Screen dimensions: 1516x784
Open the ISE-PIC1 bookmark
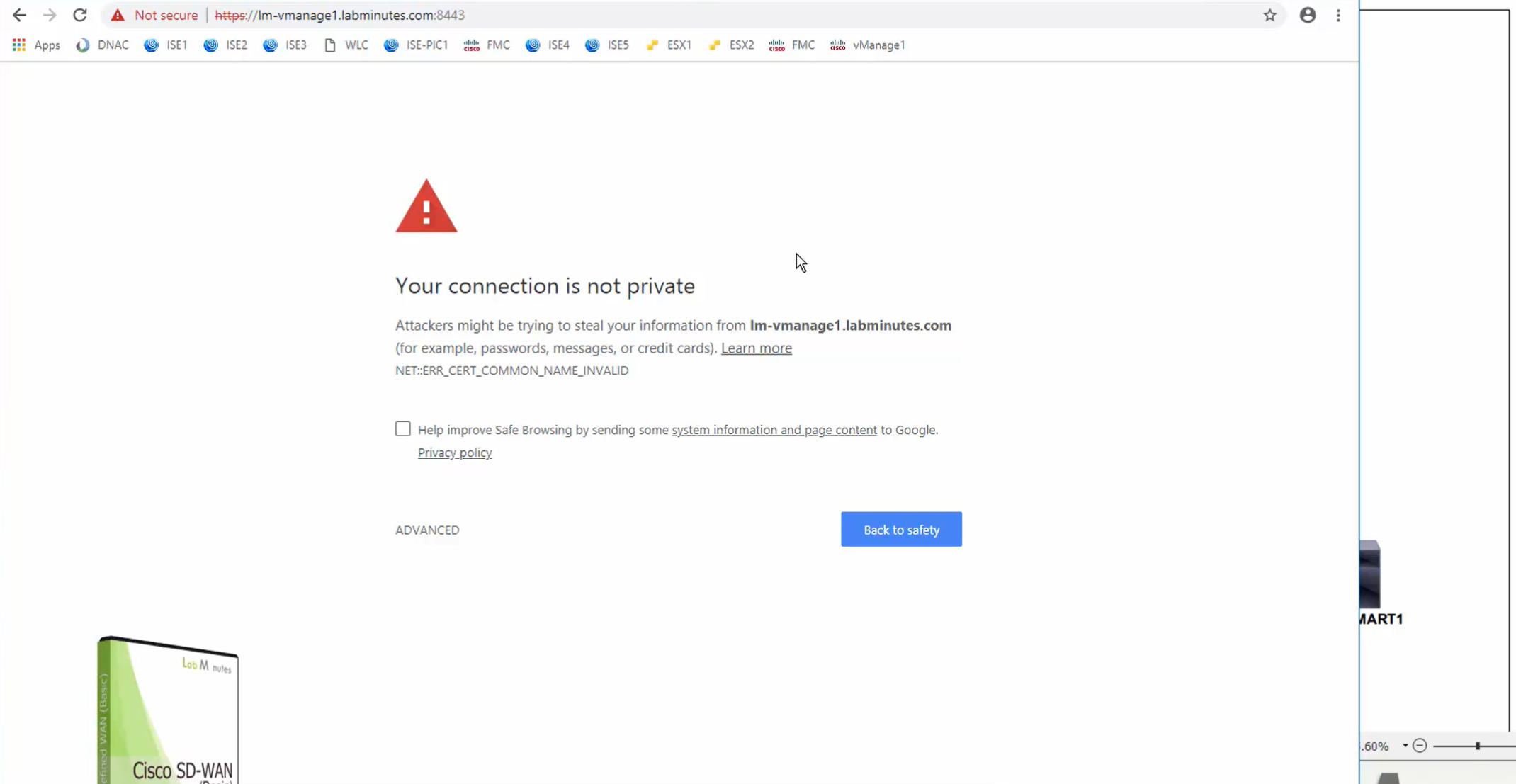click(x=417, y=45)
